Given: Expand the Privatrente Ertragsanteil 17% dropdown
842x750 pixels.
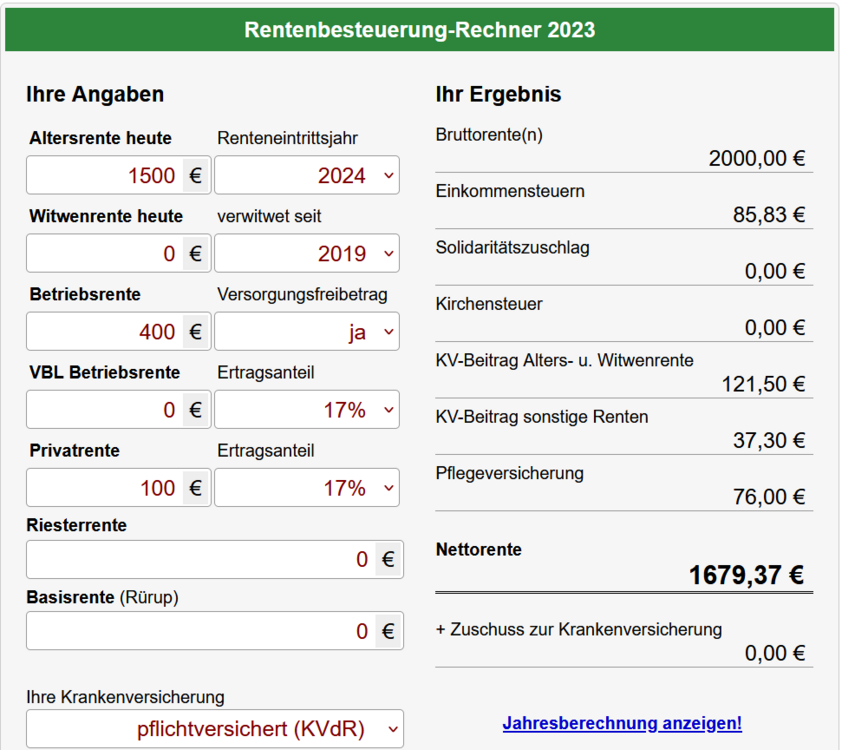Looking at the screenshot, I should click(x=307, y=487).
